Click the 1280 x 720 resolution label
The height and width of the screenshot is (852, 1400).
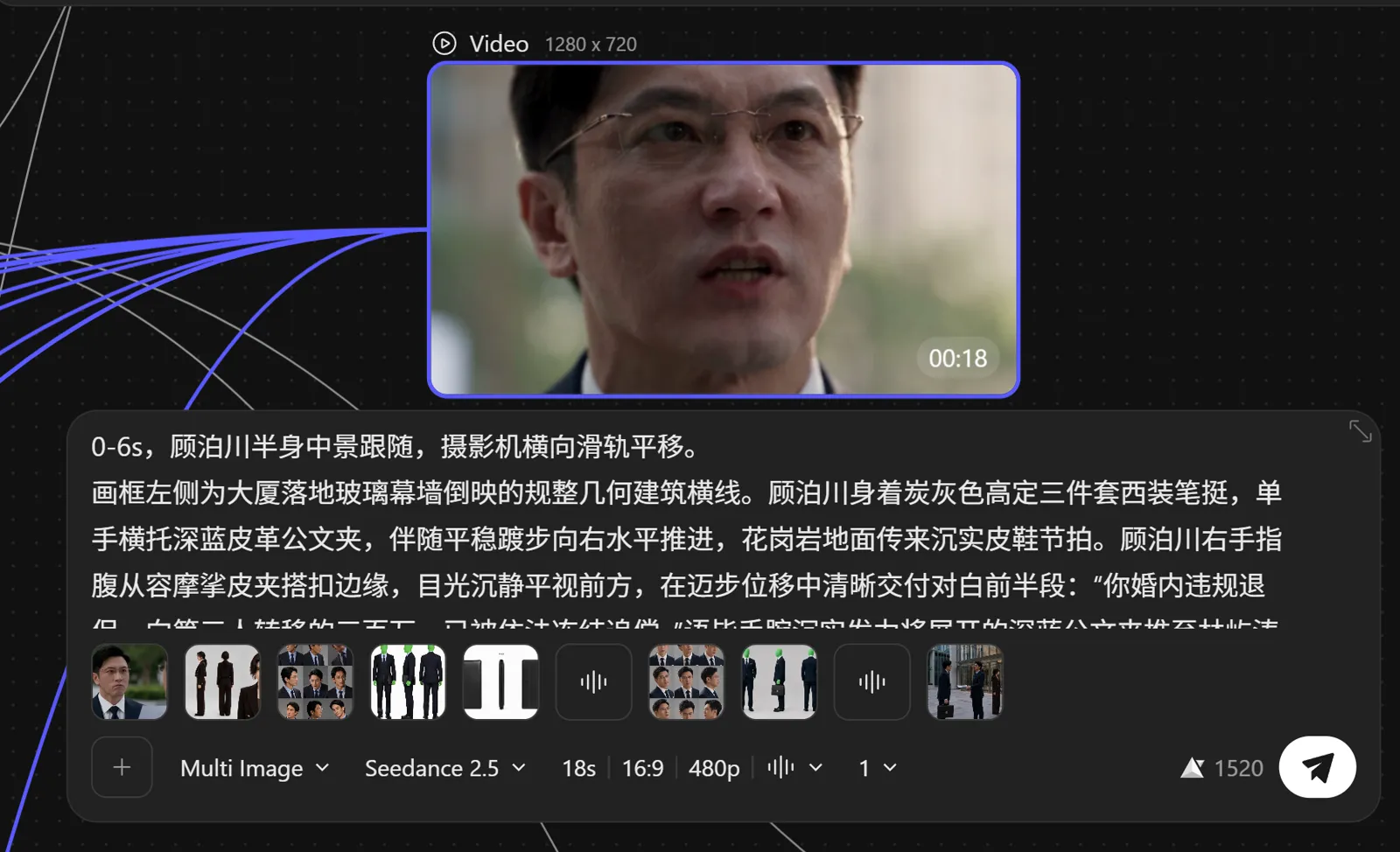(591, 44)
